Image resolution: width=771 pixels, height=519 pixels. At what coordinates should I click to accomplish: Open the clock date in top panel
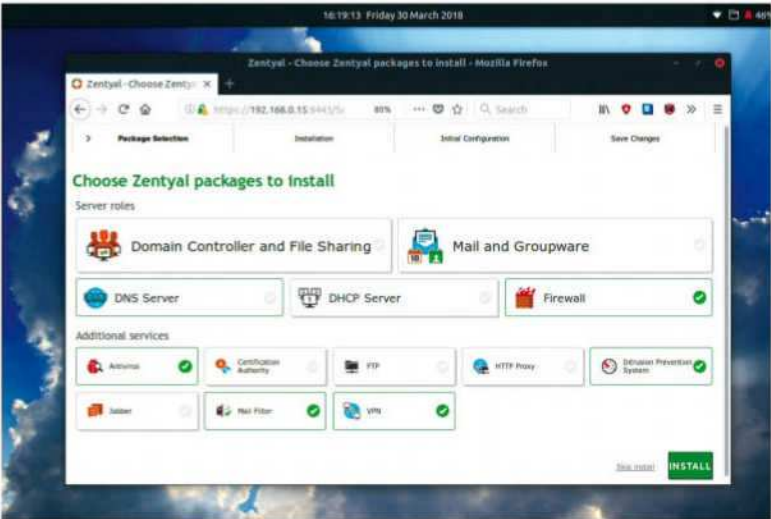393,15
